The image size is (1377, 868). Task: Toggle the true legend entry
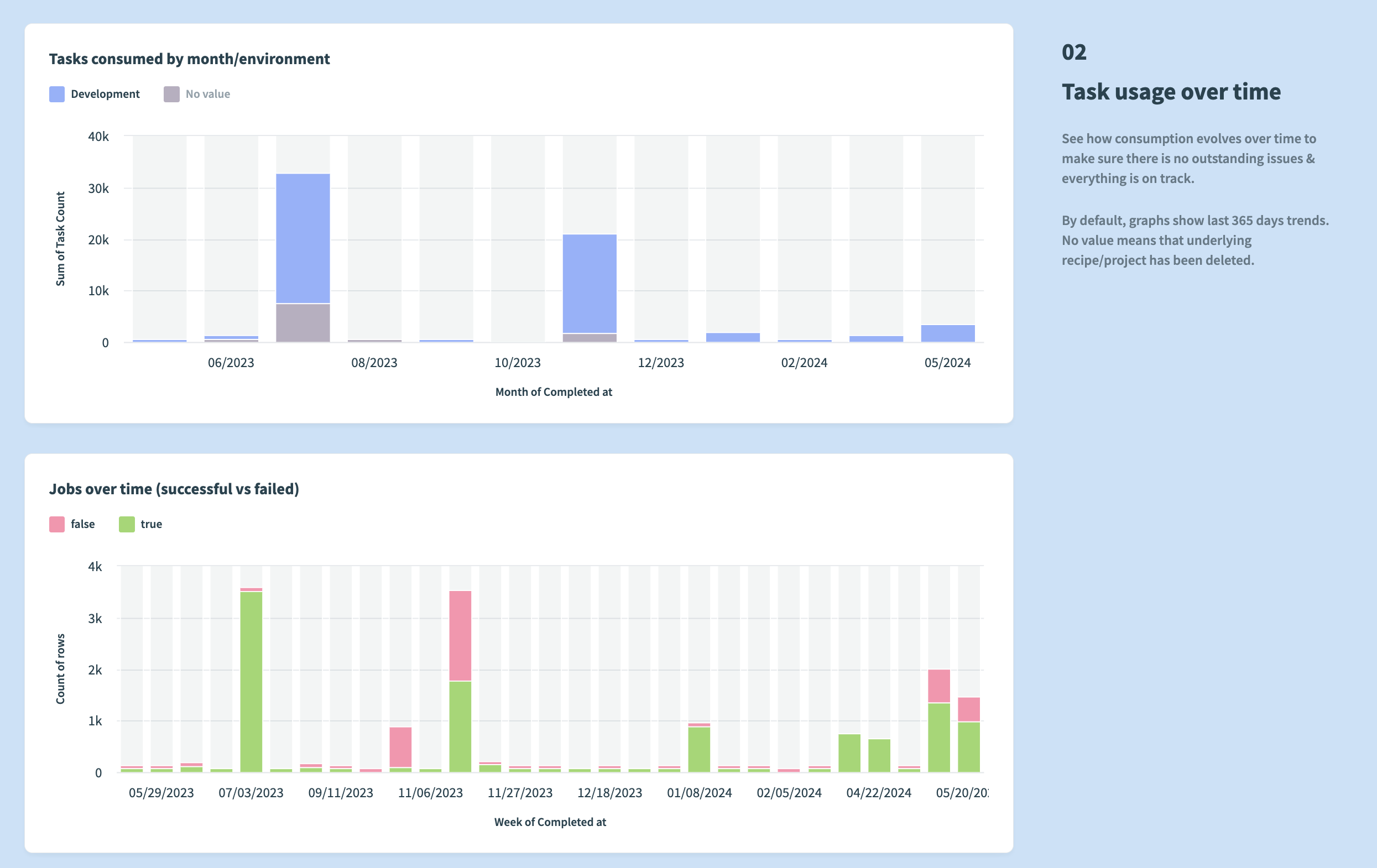(x=152, y=524)
